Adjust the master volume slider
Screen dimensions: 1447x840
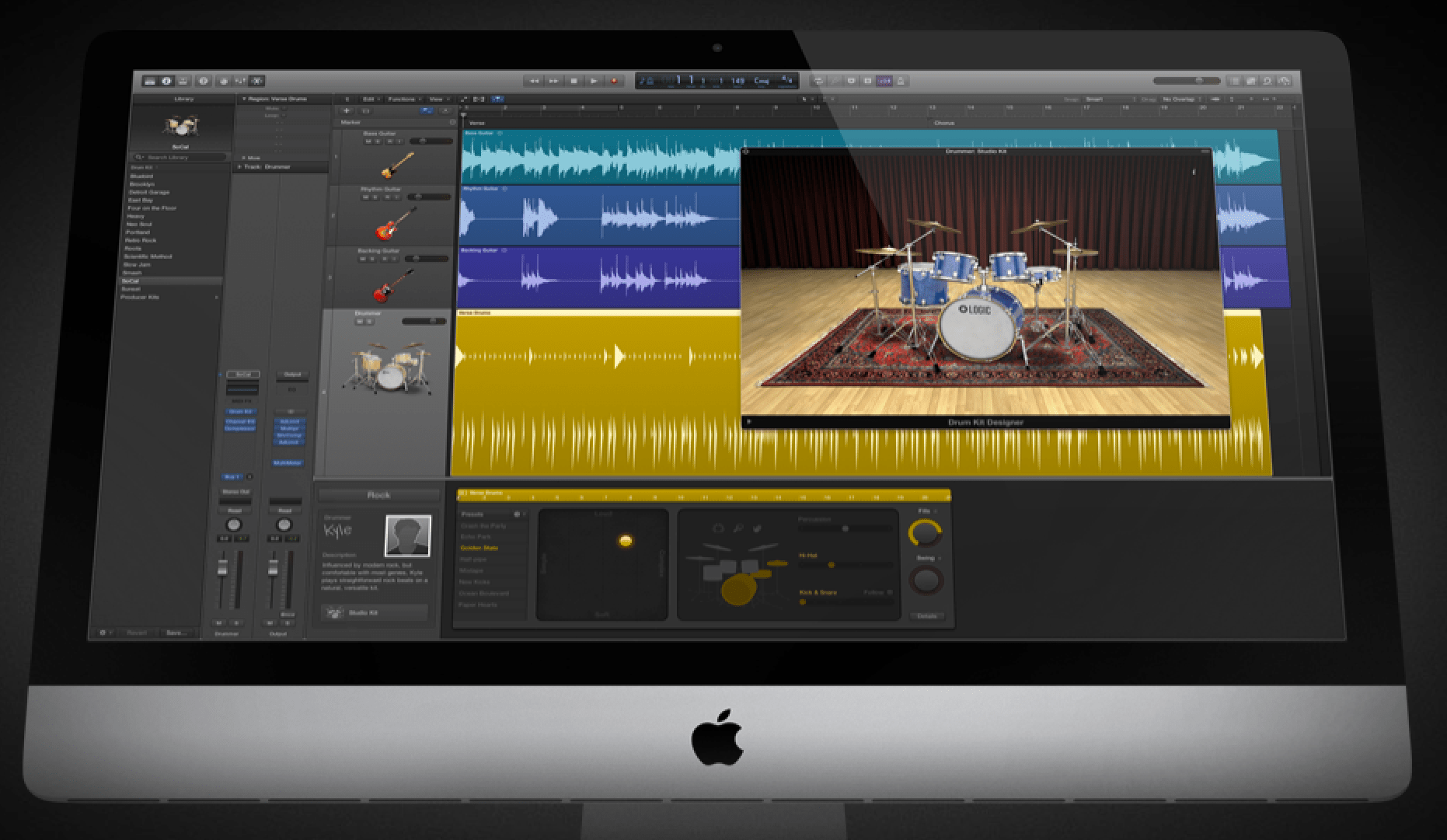[1187, 81]
